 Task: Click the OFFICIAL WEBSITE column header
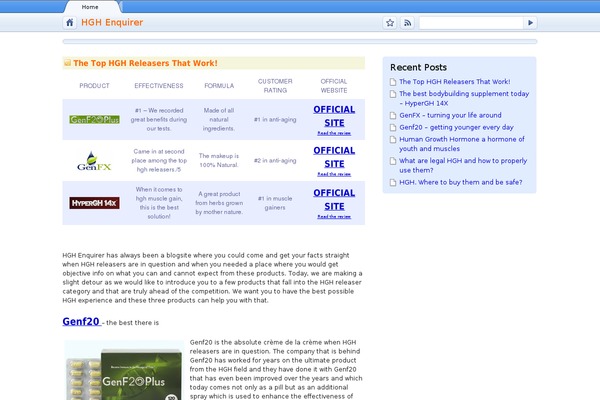[334, 86]
